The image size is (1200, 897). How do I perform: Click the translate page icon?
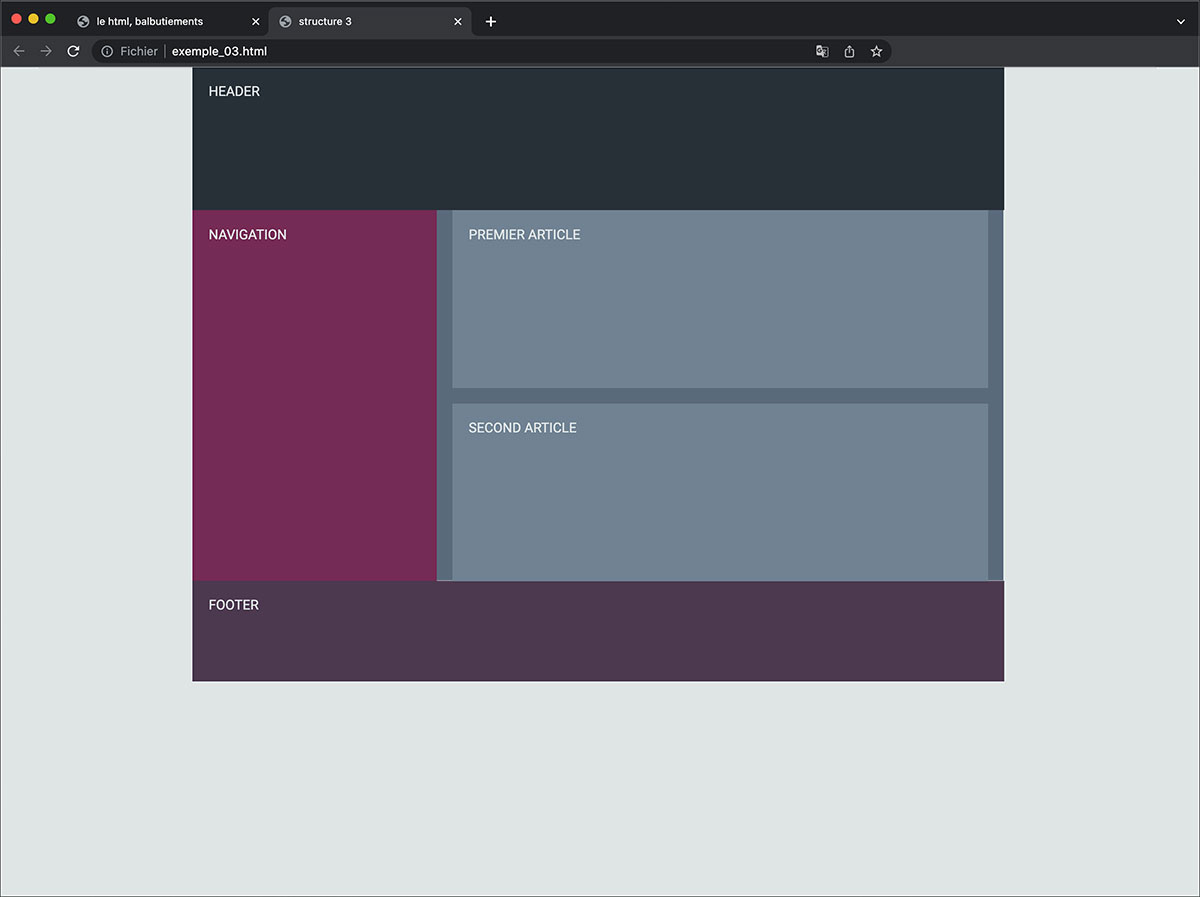click(x=822, y=51)
